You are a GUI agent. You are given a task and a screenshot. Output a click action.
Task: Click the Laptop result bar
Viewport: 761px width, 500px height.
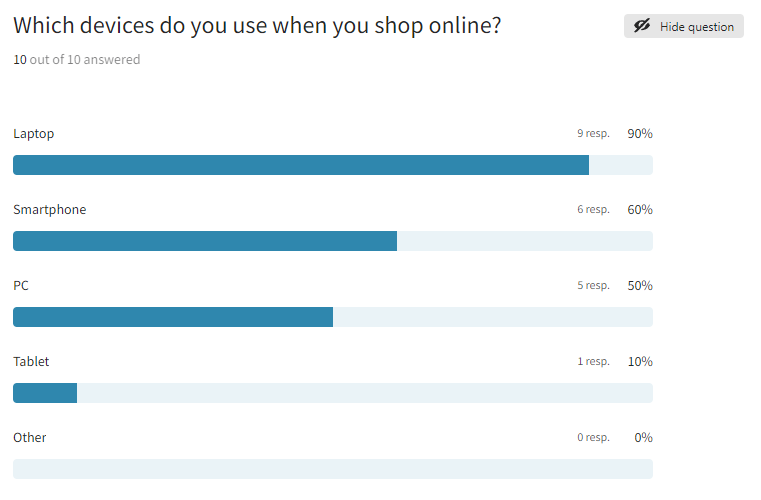[301, 165]
